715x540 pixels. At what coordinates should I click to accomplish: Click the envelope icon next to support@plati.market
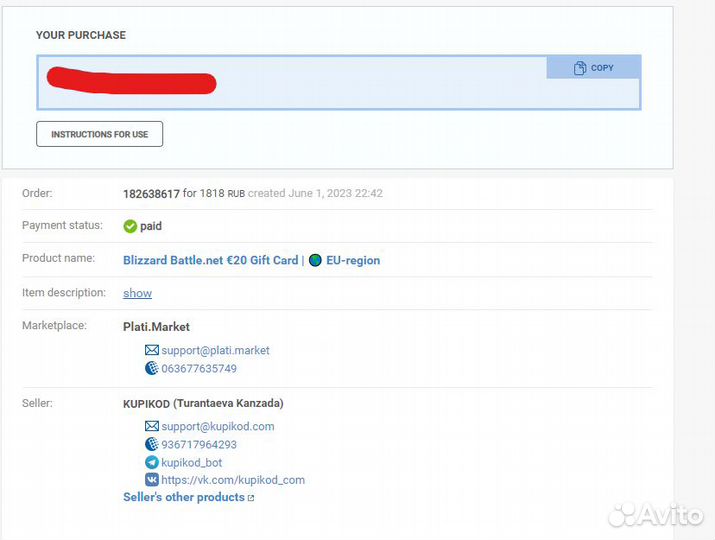click(x=152, y=351)
